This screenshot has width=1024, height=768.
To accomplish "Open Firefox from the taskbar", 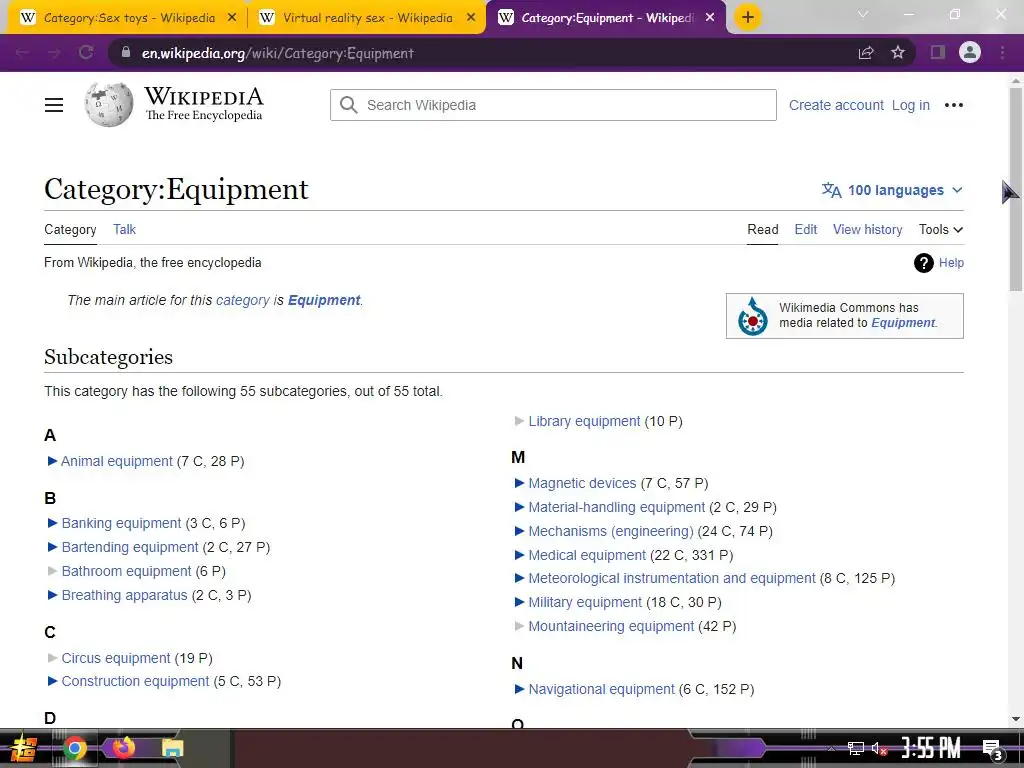I will coord(123,747).
